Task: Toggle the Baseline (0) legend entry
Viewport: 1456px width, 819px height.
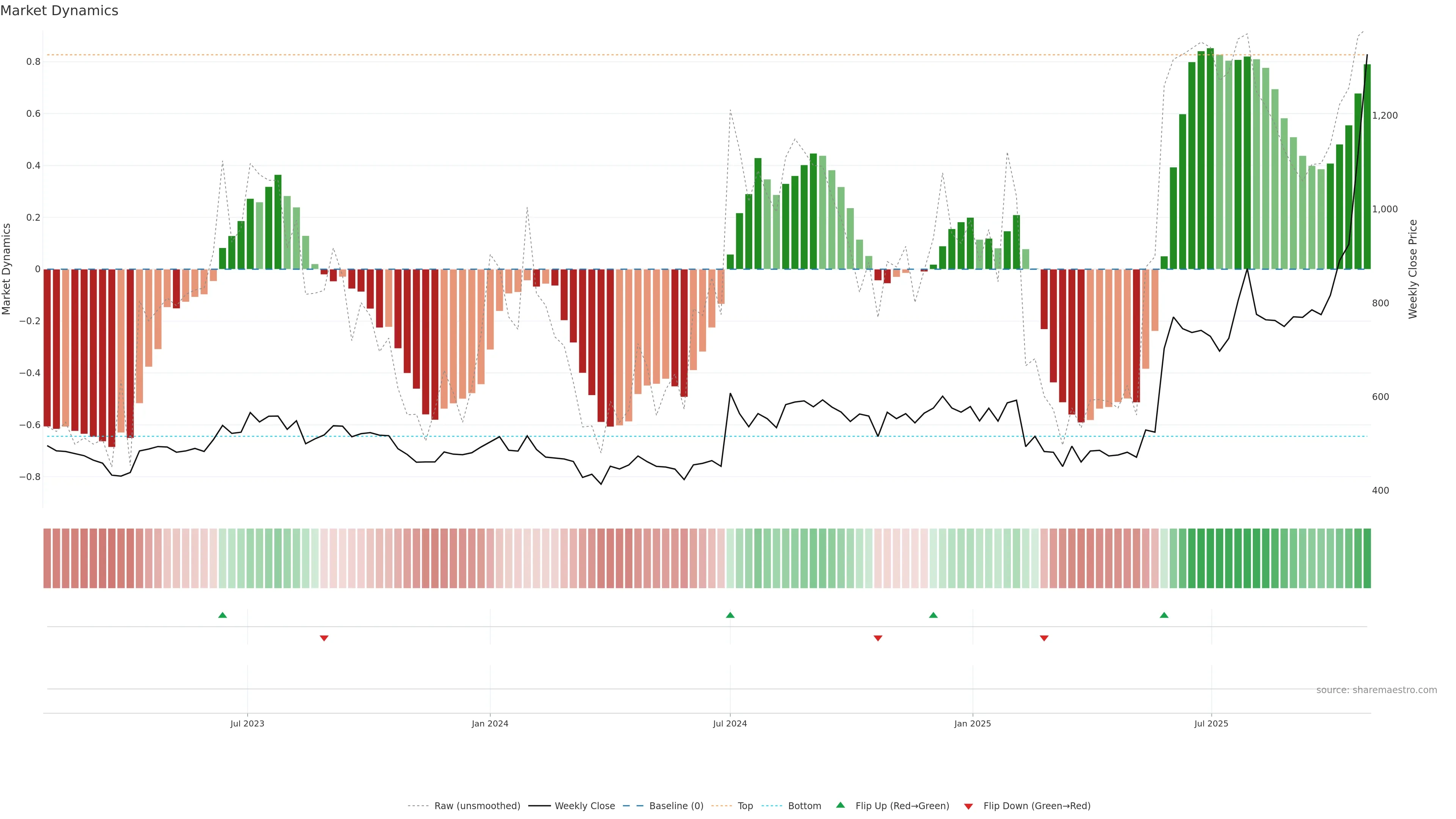Action: [676, 806]
